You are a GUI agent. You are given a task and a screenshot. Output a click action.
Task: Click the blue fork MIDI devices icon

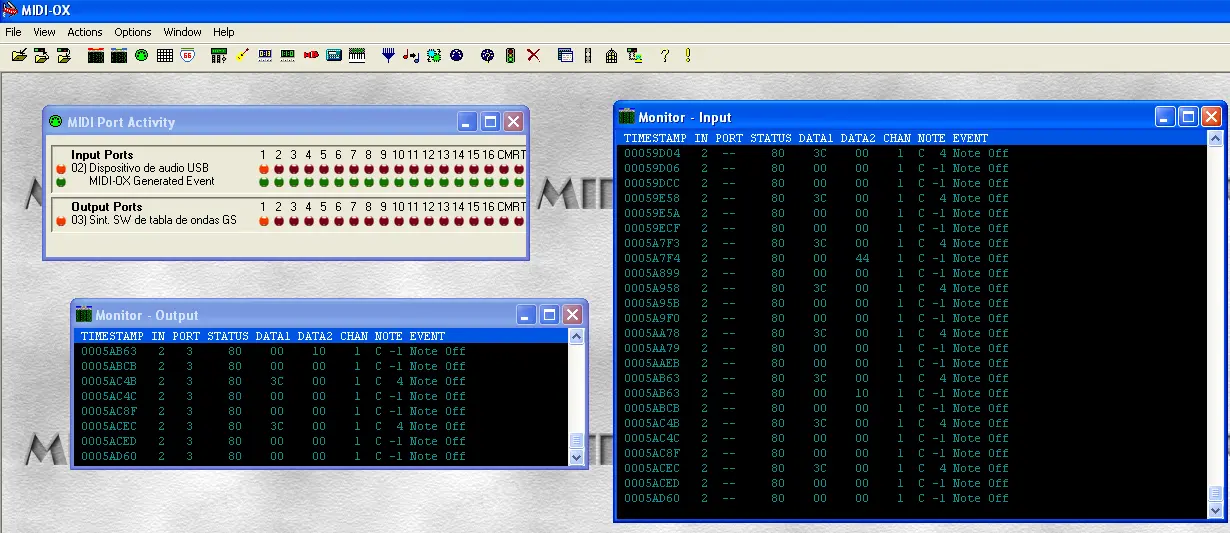coord(389,56)
